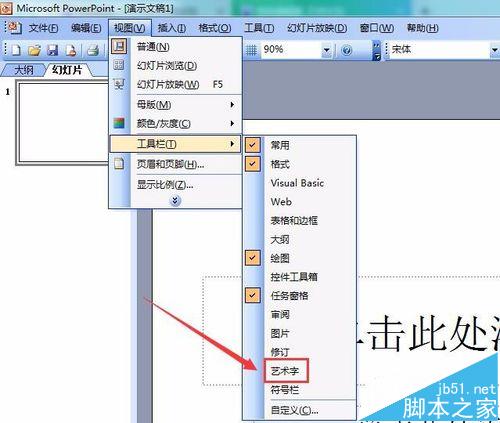Close the 视图(V) menu header

(x=130, y=28)
